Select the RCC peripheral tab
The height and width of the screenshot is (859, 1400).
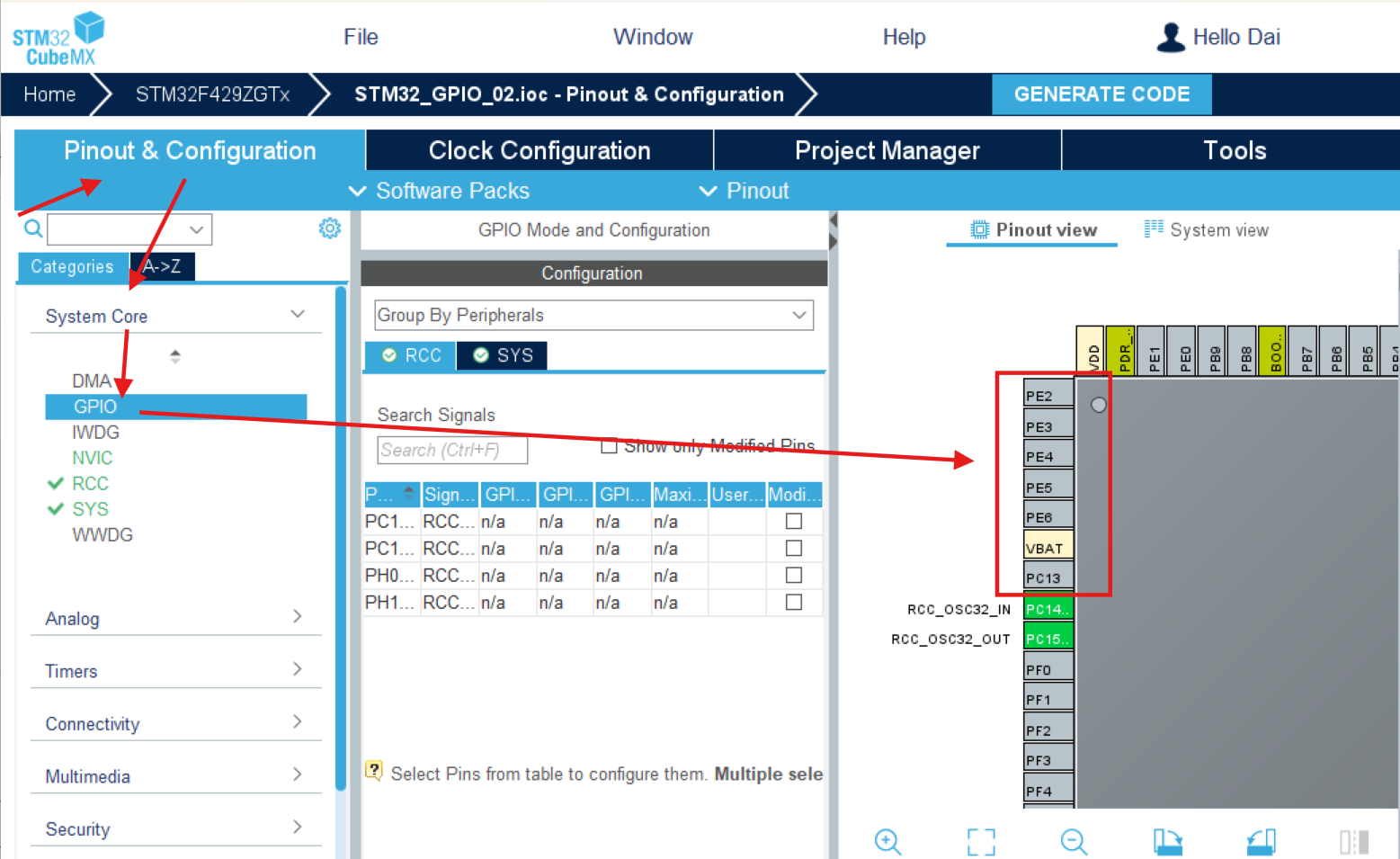(x=411, y=355)
